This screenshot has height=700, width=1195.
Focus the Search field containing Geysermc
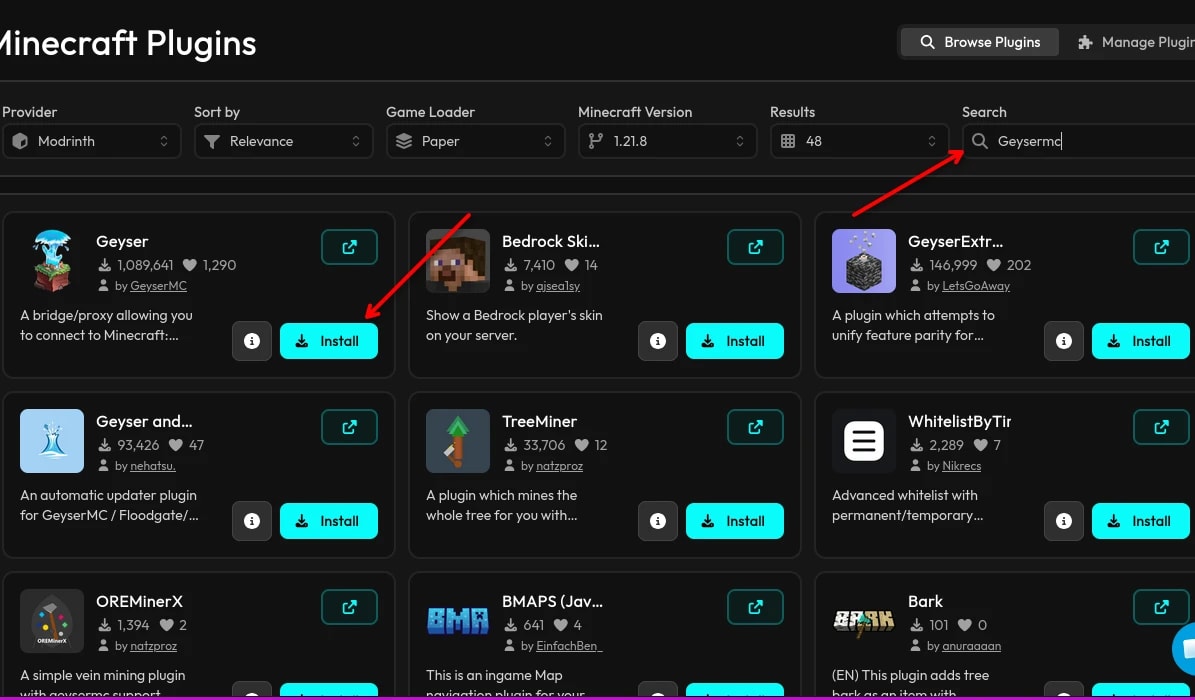pyautogui.click(x=1078, y=141)
